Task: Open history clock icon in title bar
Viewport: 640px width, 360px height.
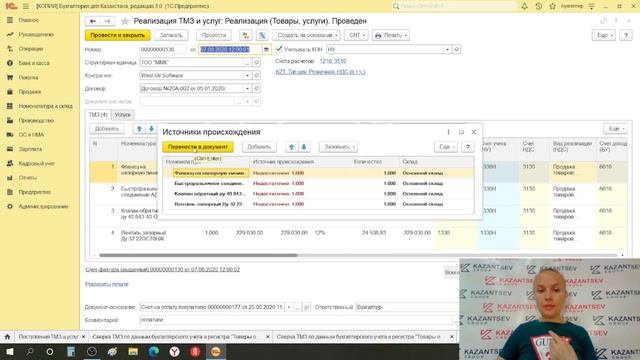Action: (x=538, y=6)
